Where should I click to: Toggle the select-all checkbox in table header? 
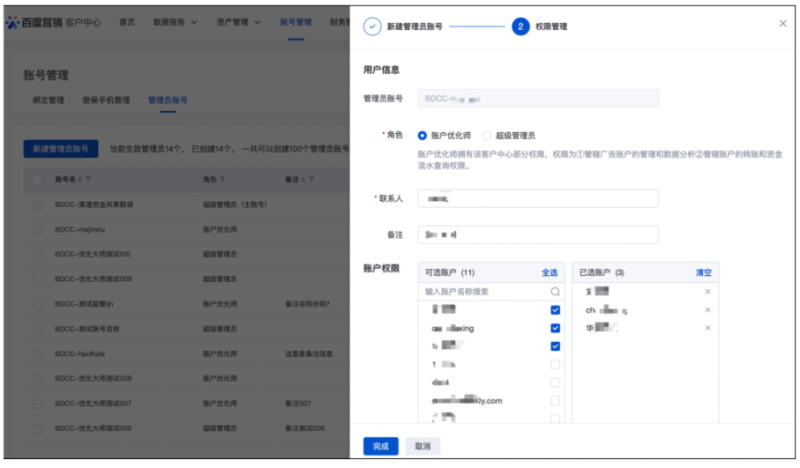pyautogui.click(x=37, y=180)
